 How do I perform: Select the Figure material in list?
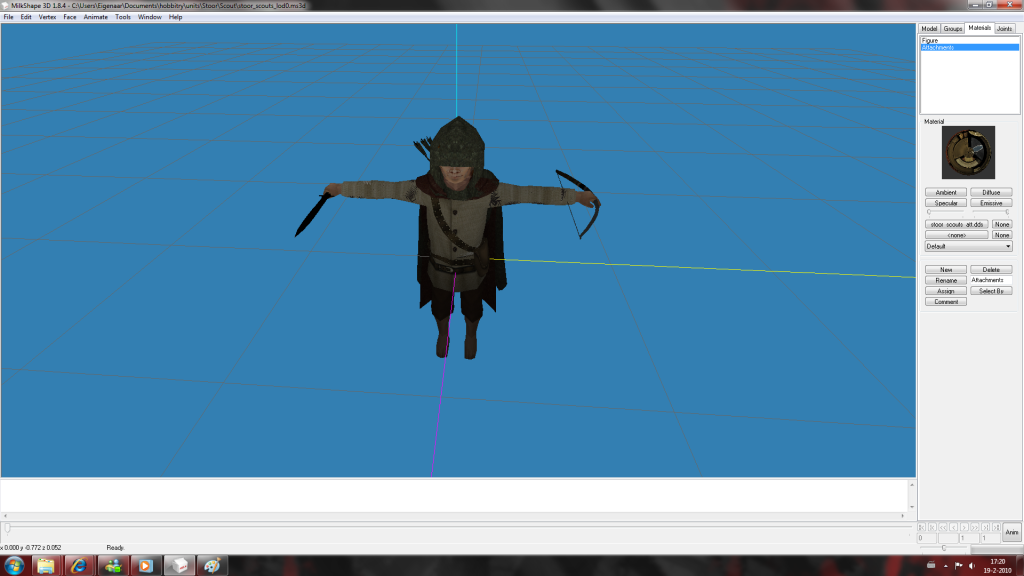tap(930, 40)
